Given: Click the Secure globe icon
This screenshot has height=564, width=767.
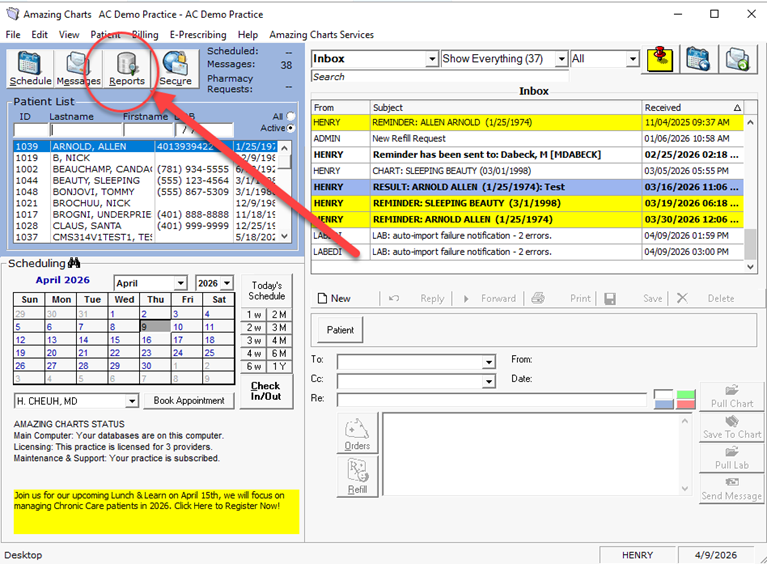Looking at the screenshot, I should pyautogui.click(x=176, y=68).
